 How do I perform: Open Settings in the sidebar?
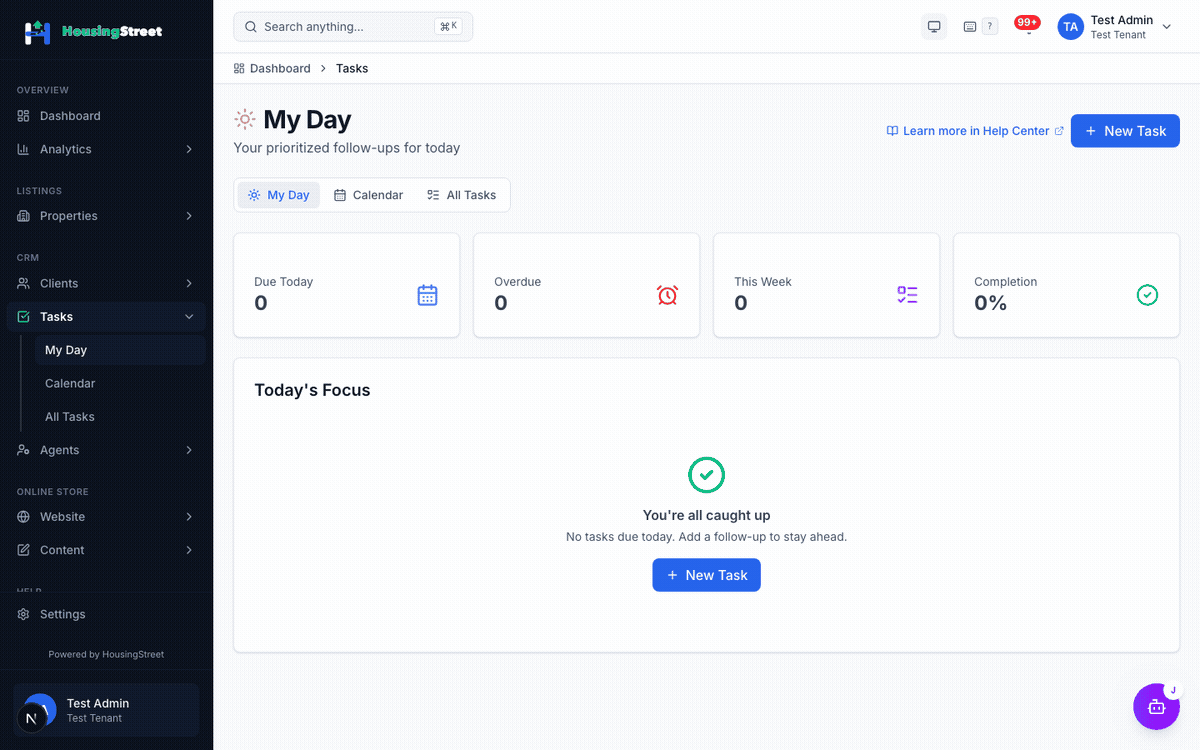[x=106, y=614]
